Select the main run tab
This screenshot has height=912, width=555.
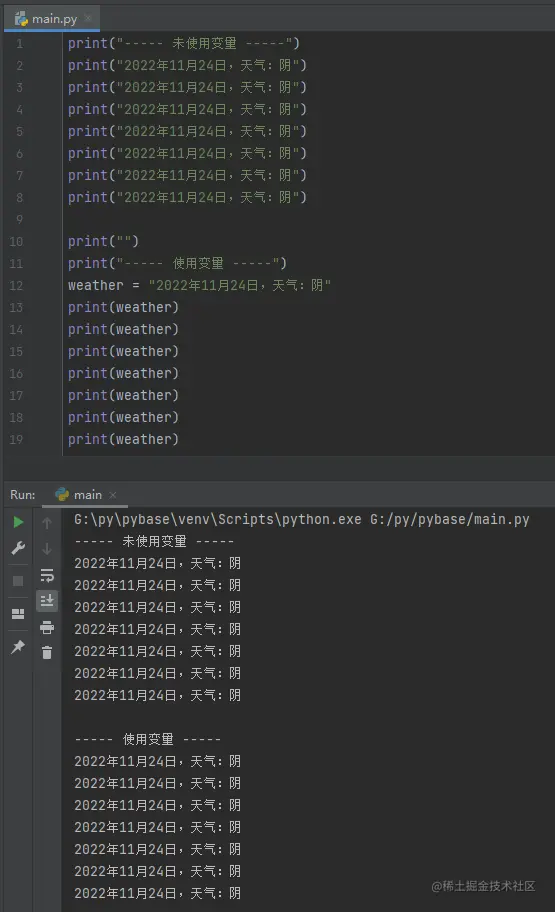tap(87, 495)
